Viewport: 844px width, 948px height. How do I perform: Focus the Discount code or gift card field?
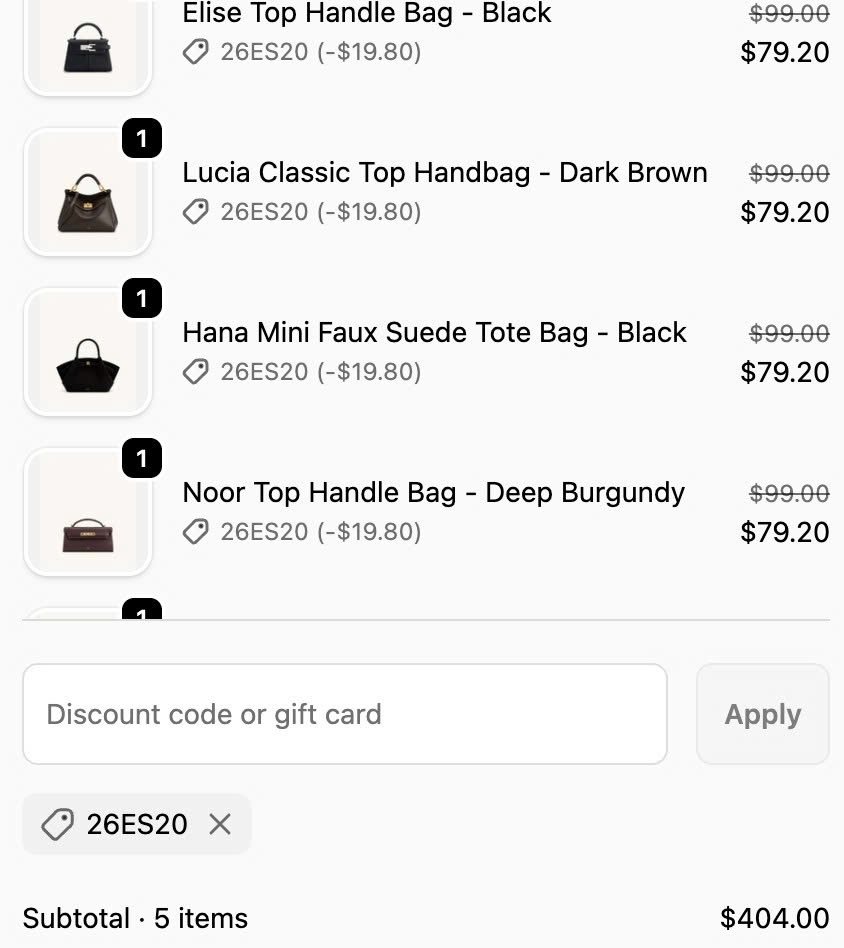tap(345, 714)
